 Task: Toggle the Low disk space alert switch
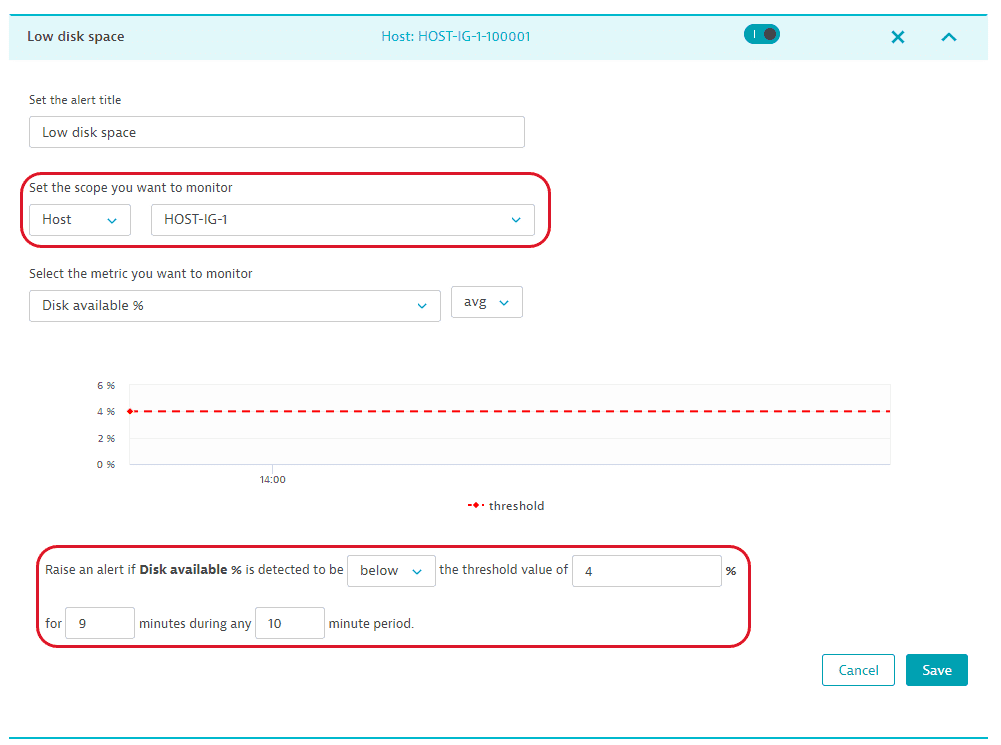(761, 34)
